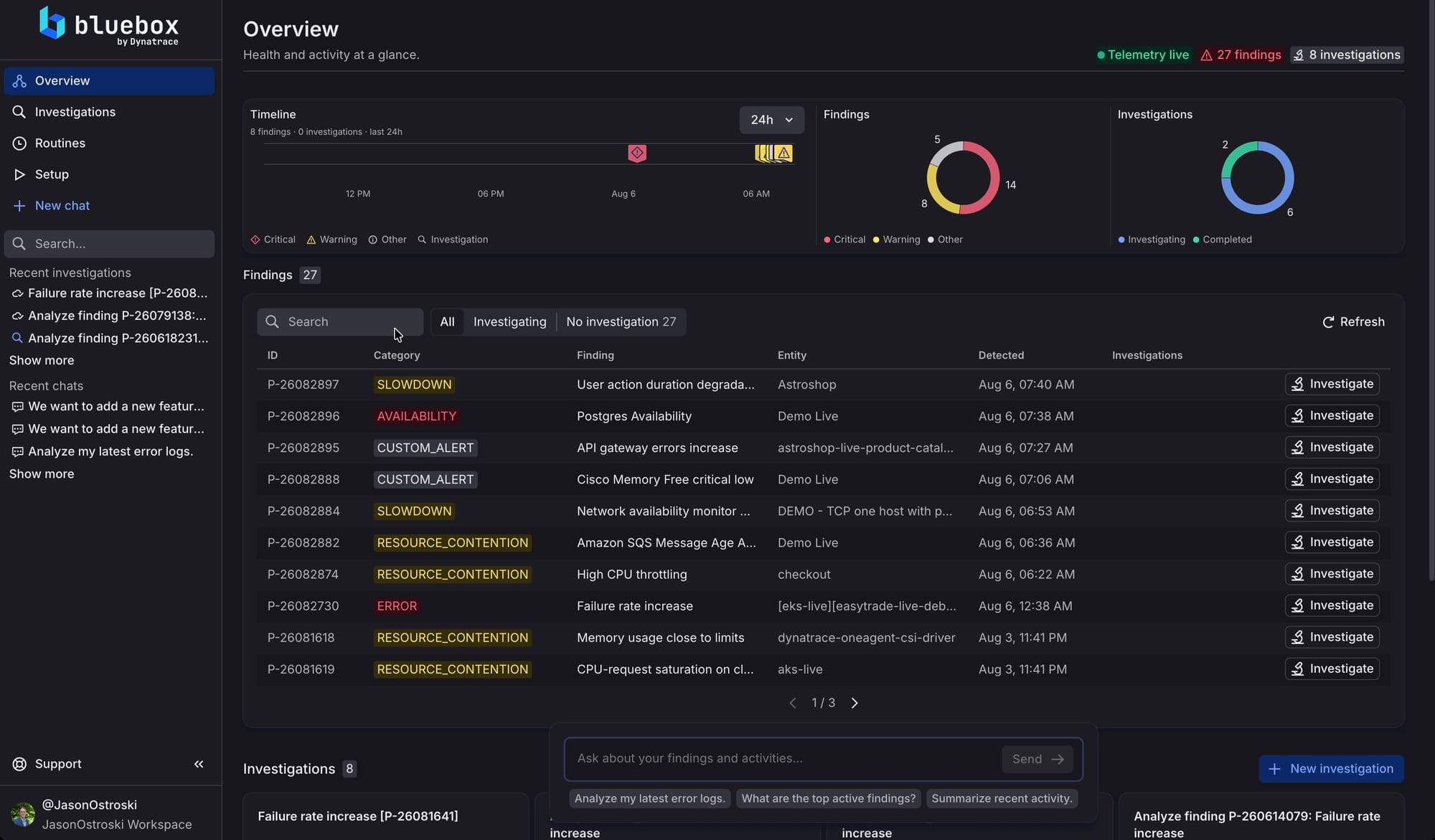Collapse the sidebar with the double-chevron icon

point(199,764)
